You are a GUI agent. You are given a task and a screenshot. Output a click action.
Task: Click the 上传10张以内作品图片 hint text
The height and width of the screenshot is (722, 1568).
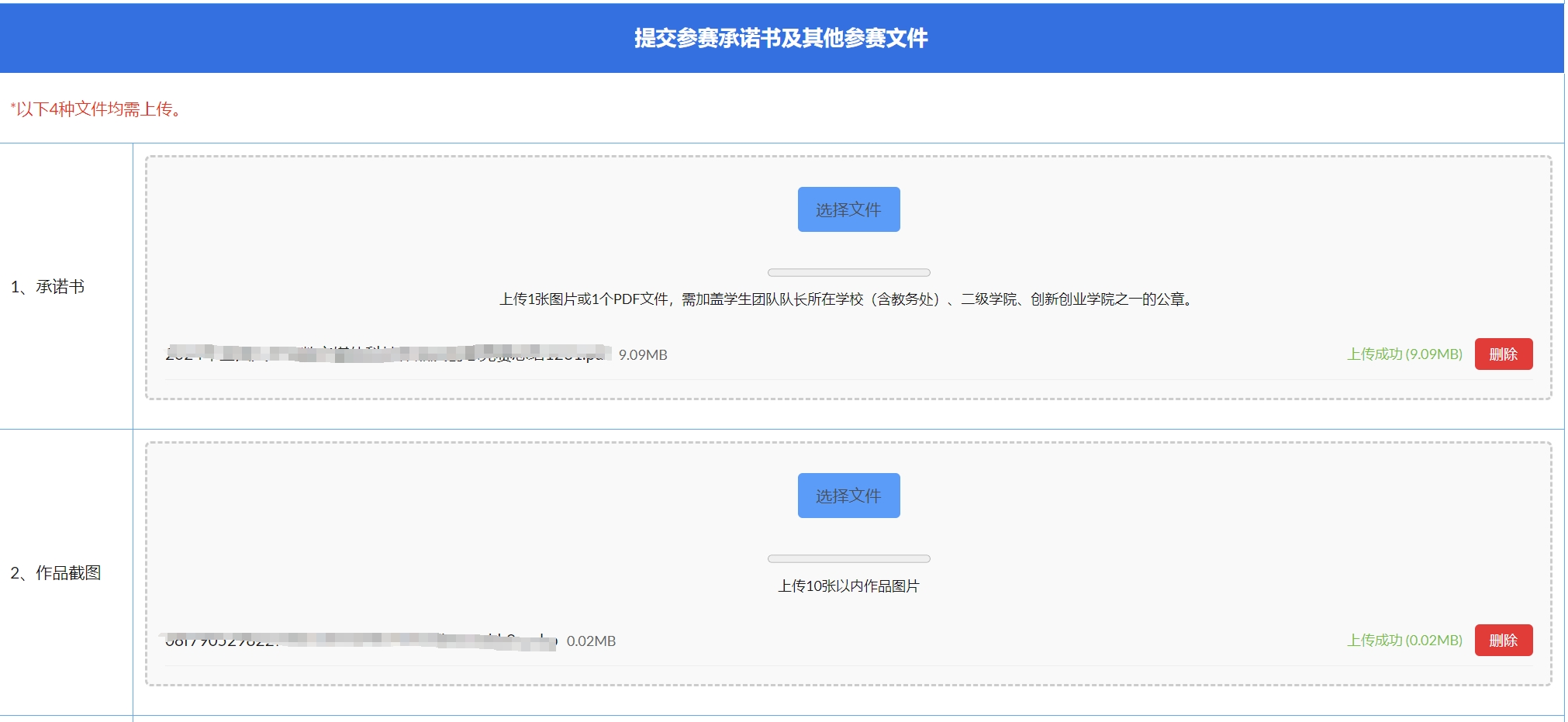click(848, 586)
